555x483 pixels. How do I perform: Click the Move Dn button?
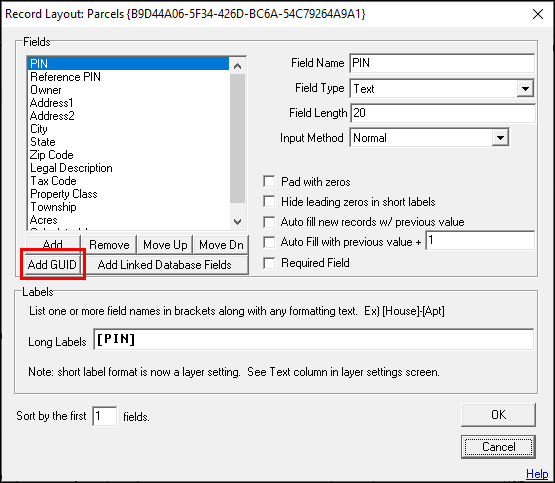(221, 245)
